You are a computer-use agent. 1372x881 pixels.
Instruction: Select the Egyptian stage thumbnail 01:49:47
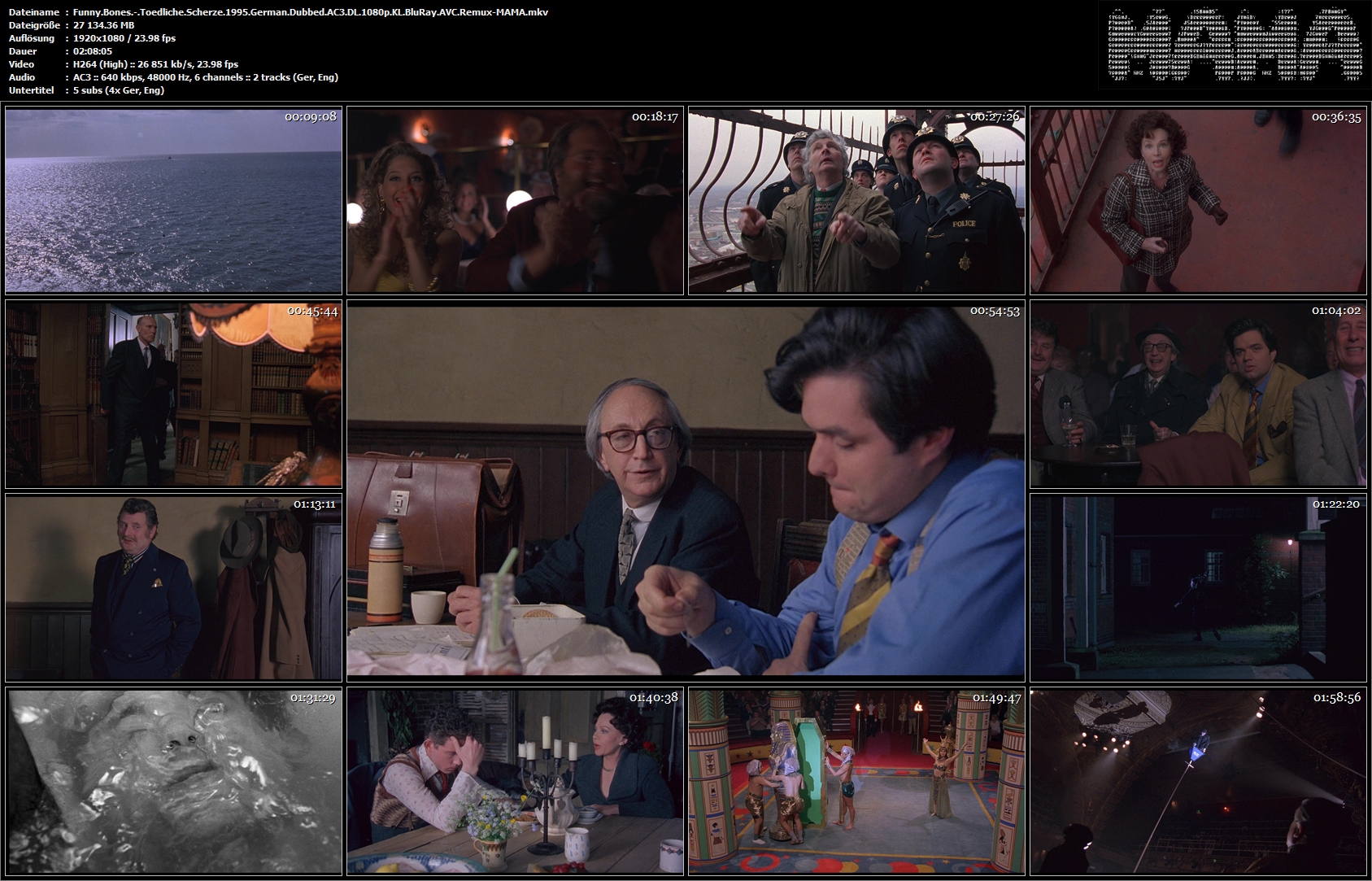[x=856, y=782]
